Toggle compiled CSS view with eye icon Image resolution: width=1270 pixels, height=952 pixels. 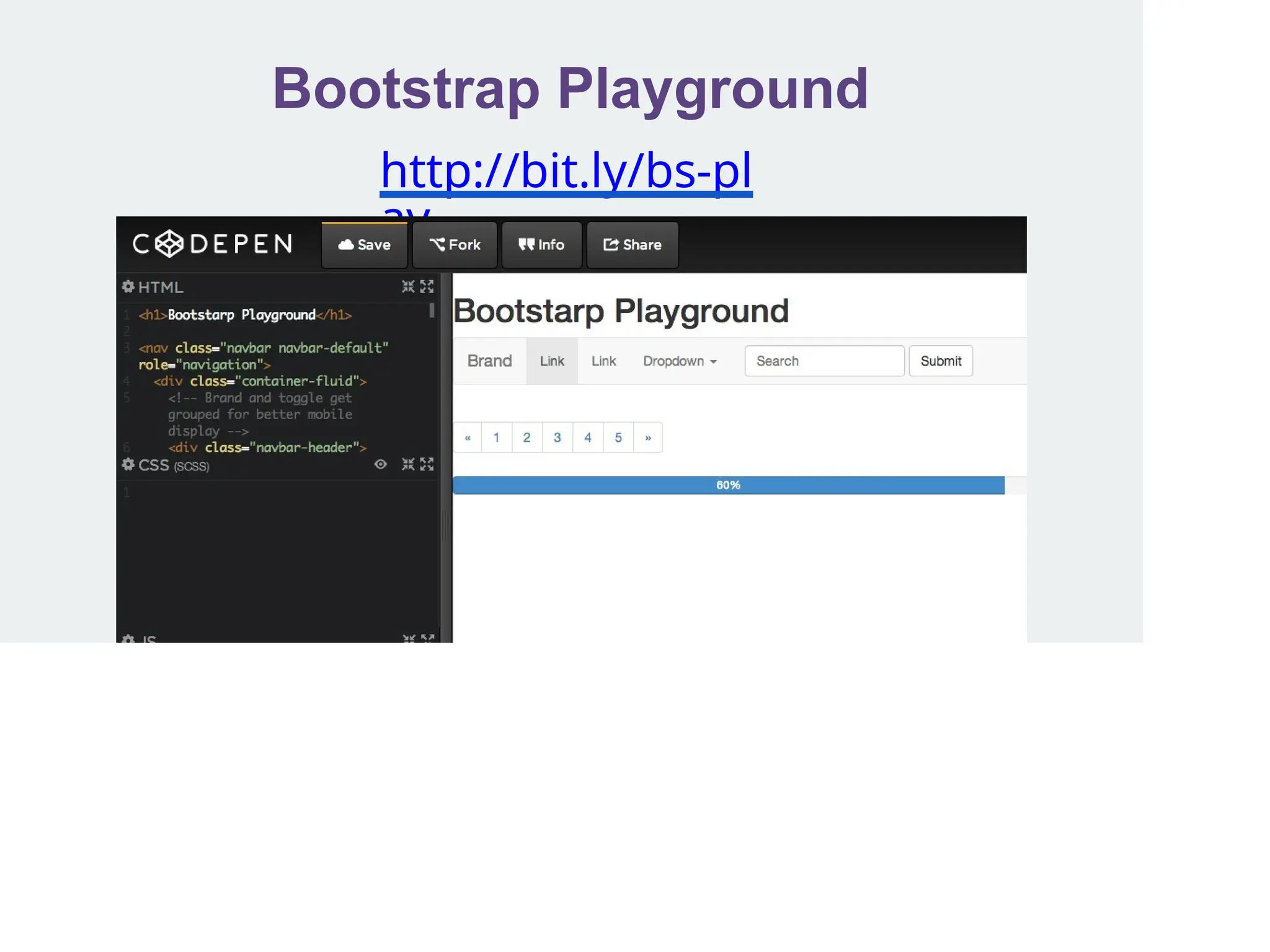(381, 464)
